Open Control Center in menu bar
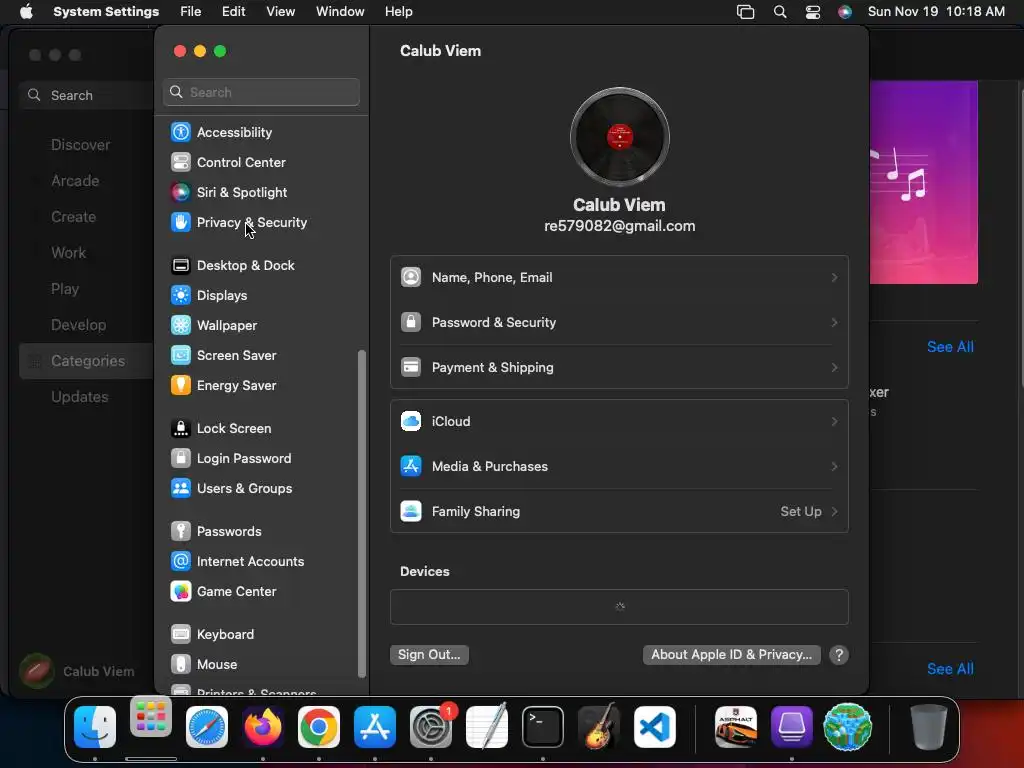1024x768 pixels. tap(812, 12)
